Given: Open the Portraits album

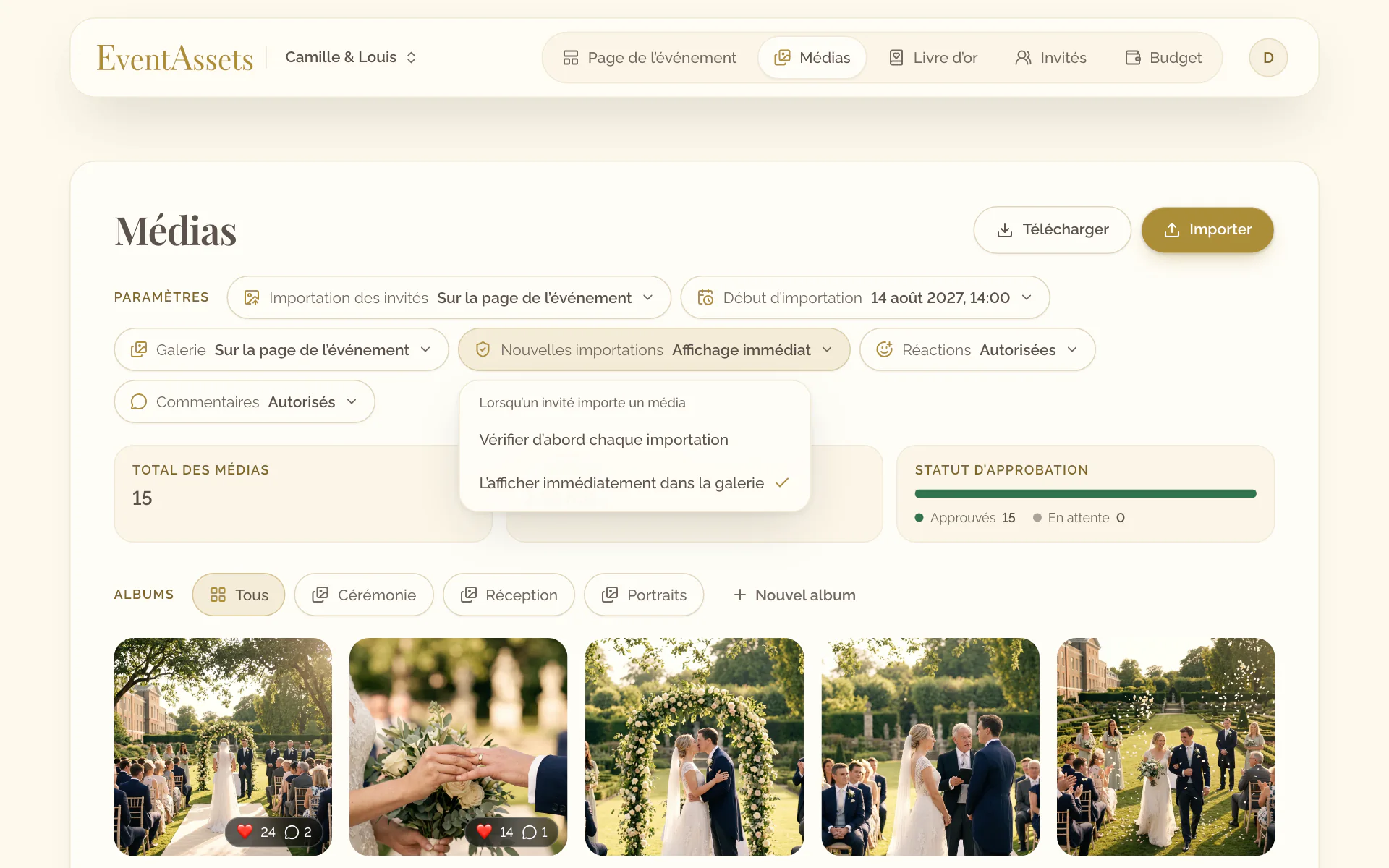Looking at the screenshot, I should coord(644,595).
